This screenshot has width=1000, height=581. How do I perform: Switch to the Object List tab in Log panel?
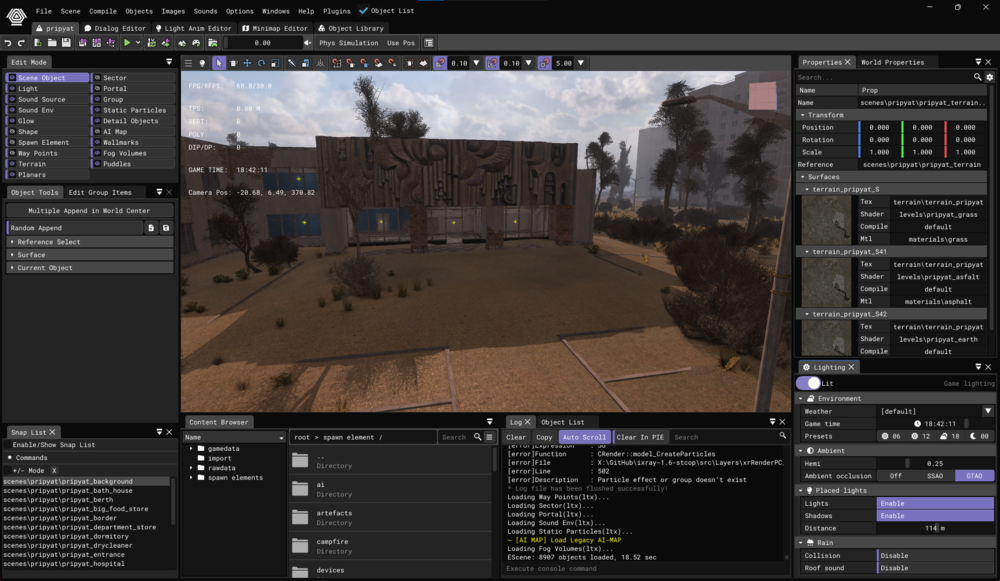562,422
